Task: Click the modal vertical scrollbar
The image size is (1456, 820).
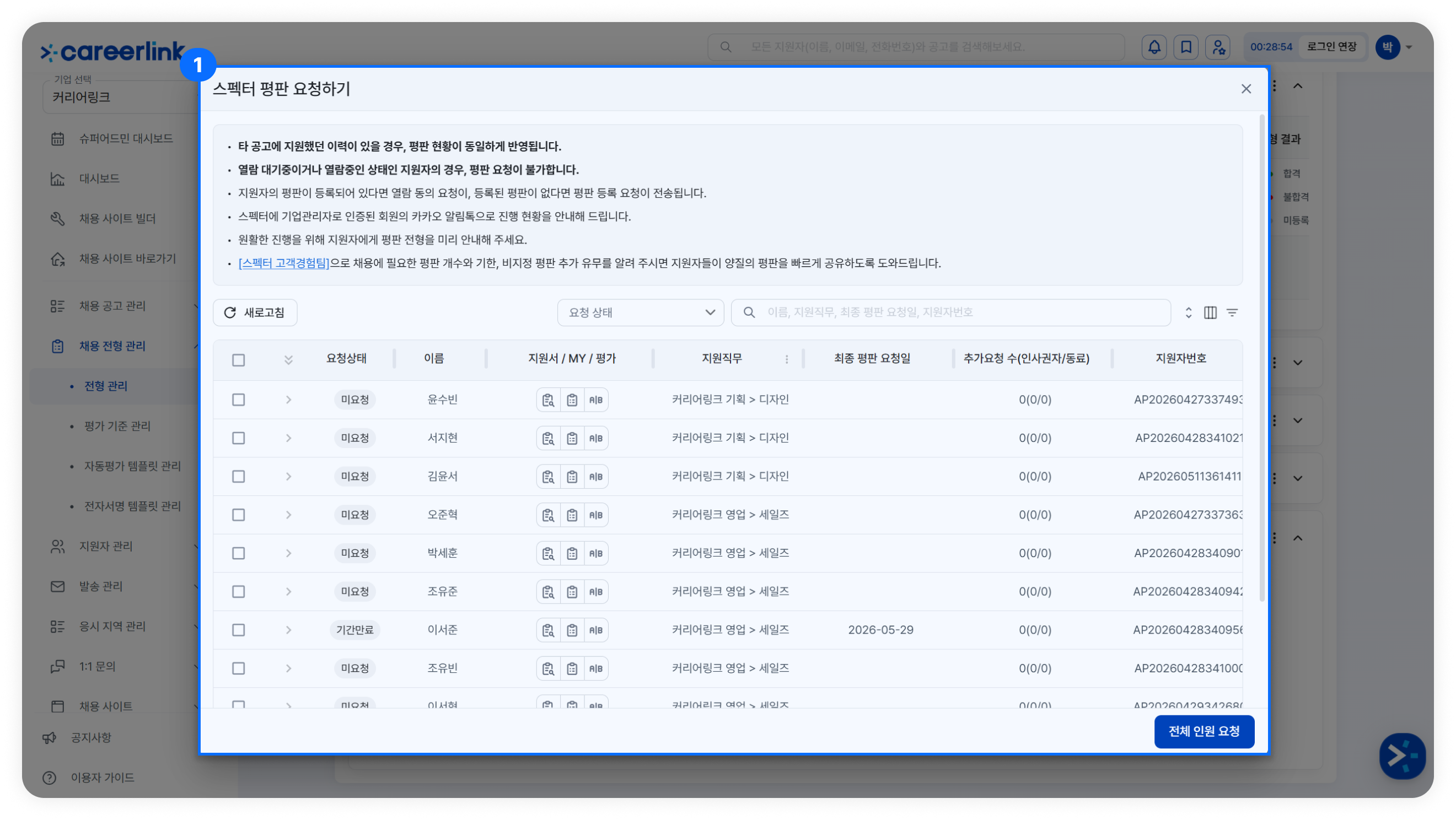Action: pos(1261,359)
